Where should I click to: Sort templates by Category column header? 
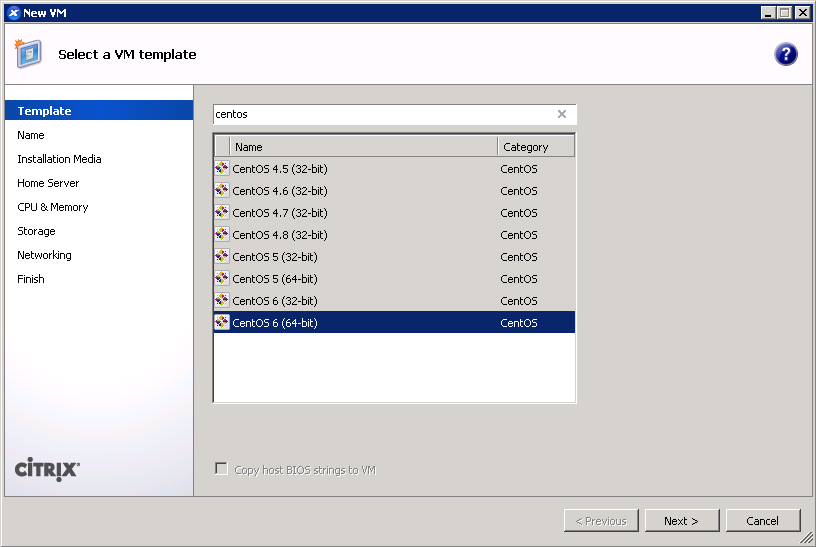536,147
